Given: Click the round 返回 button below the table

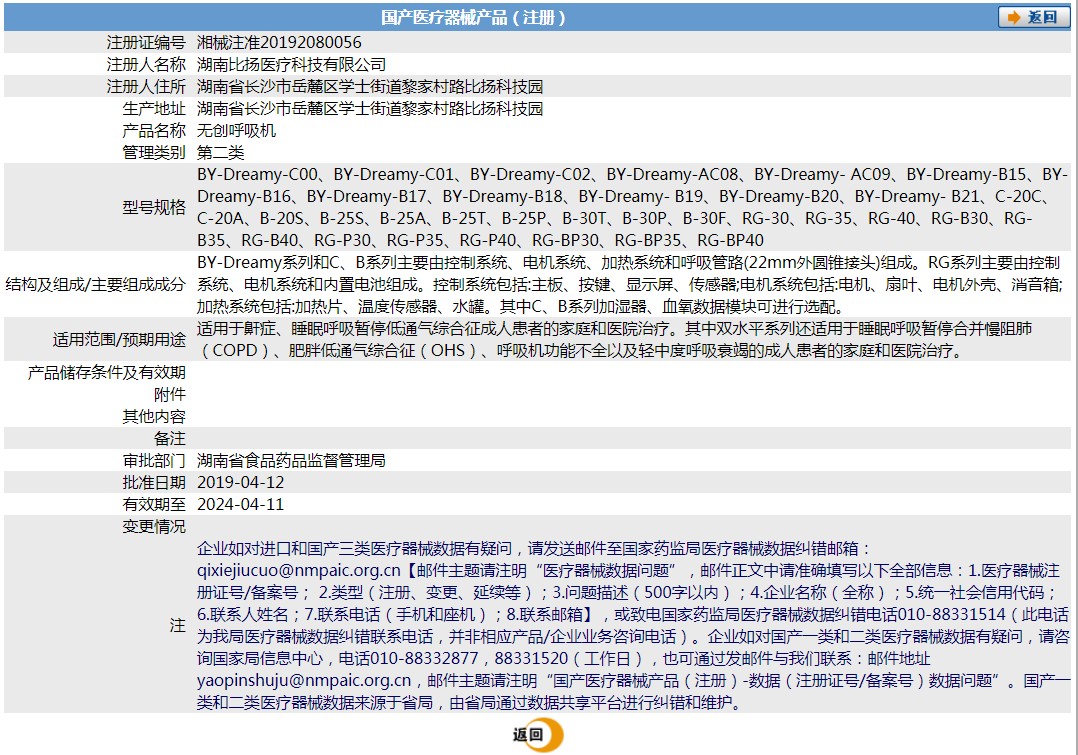Looking at the screenshot, I should (538, 734).
